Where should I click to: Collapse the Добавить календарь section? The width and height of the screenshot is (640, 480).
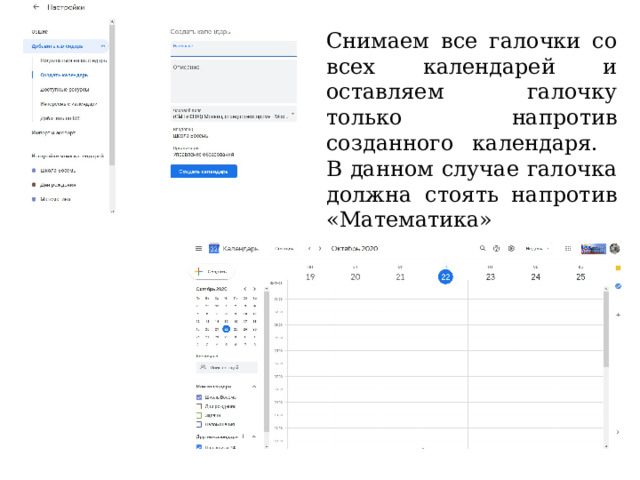pos(103,46)
